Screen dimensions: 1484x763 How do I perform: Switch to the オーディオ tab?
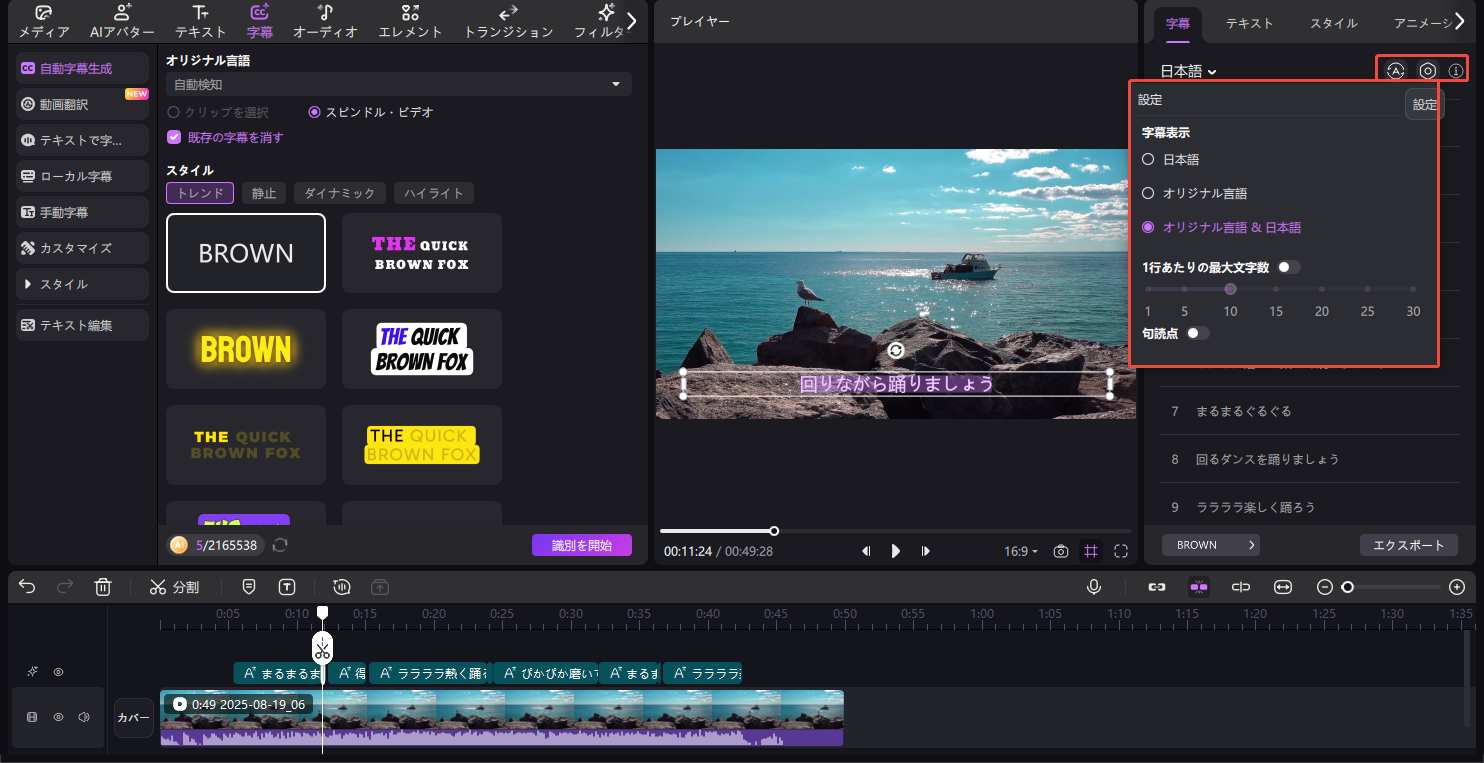click(x=325, y=22)
